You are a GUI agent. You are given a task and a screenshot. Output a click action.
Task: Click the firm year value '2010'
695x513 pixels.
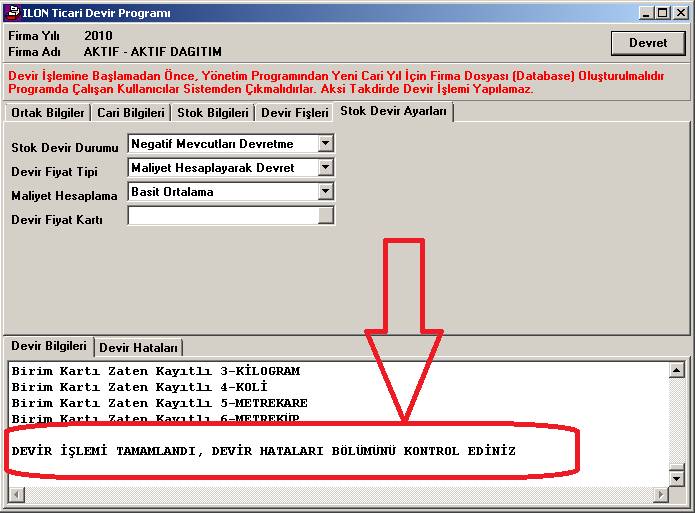click(98, 35)
